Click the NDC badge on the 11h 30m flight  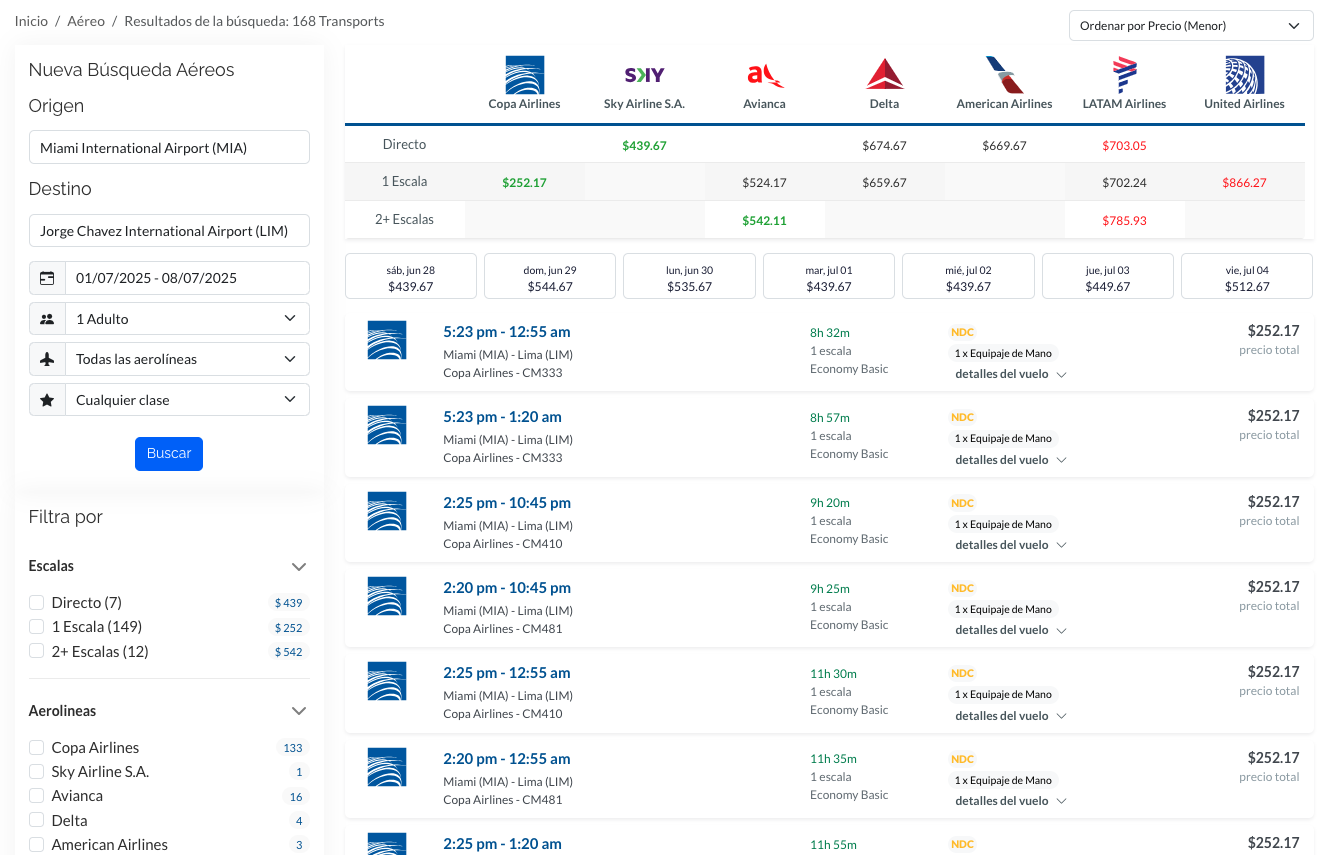click(x=962, y=673)
